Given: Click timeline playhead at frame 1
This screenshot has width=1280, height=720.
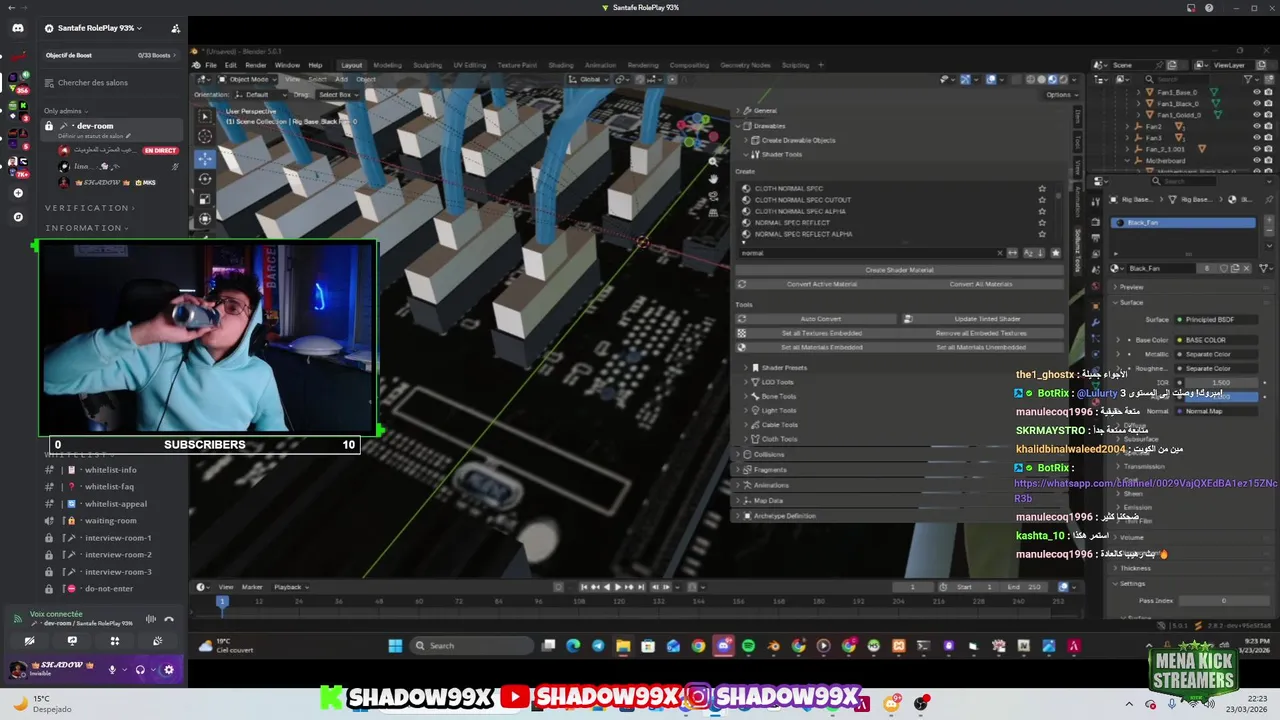Looking at the screenshot, I should tap(222, 601).
